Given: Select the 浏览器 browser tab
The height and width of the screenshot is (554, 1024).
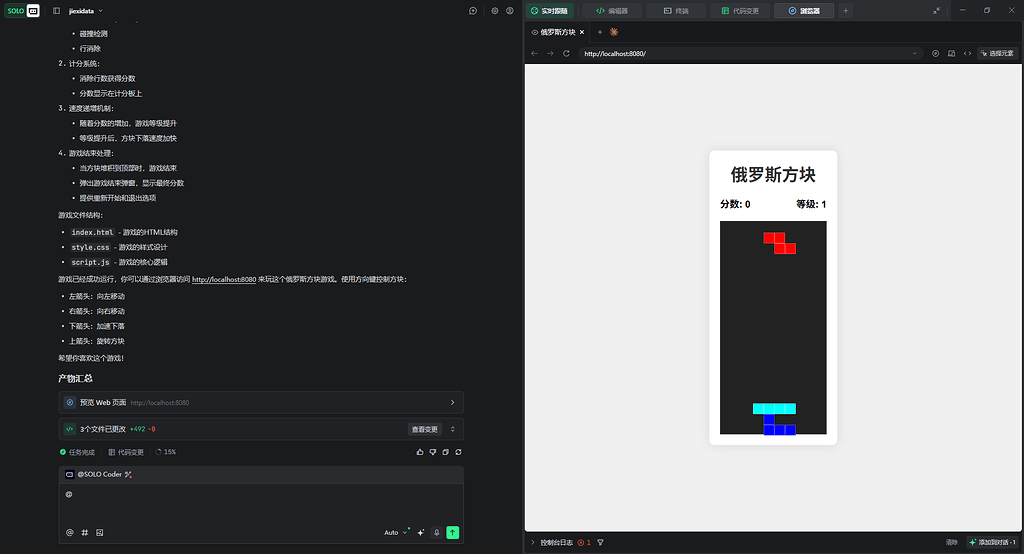Looking at the screenshot, I should 804,10.
